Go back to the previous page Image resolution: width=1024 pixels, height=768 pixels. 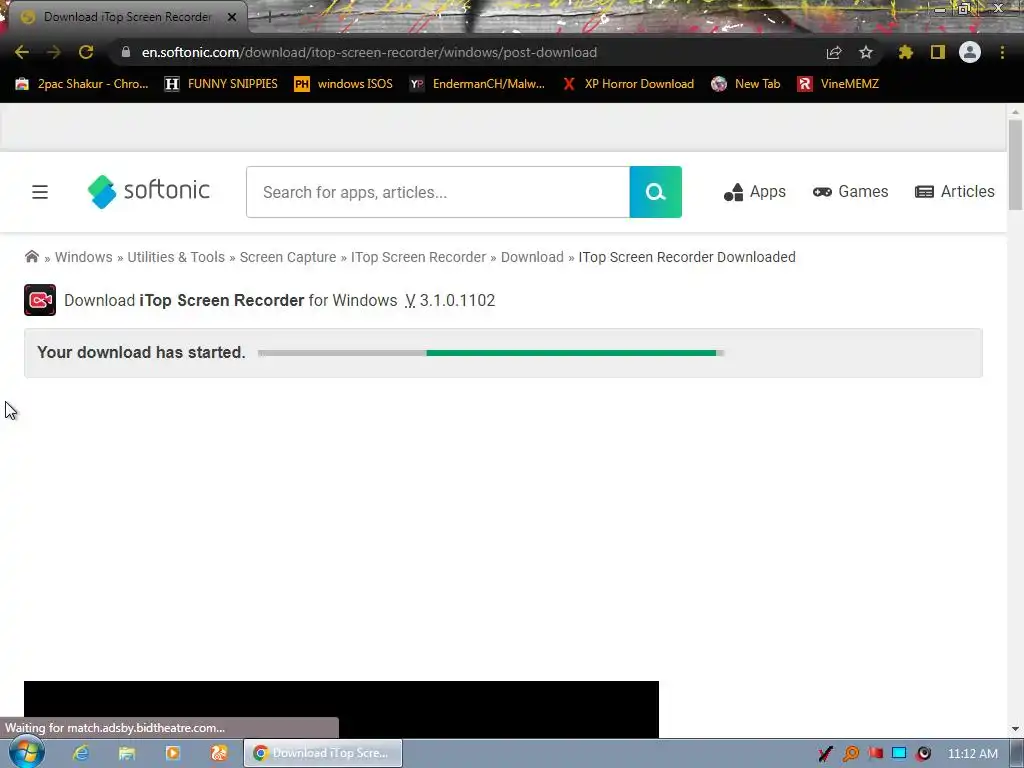tap(22, 52)
